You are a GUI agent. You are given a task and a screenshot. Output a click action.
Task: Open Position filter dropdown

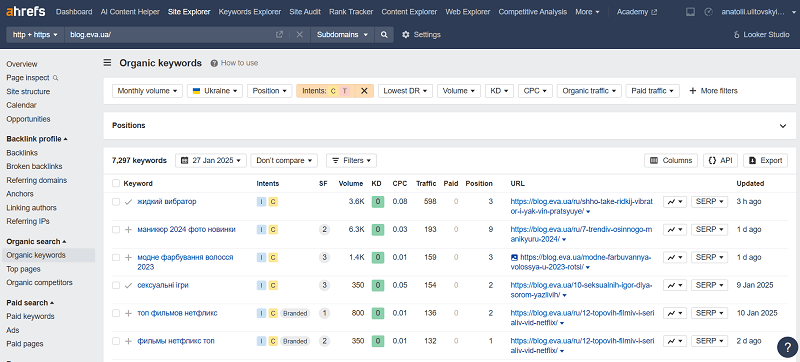[x=269, y=91]
